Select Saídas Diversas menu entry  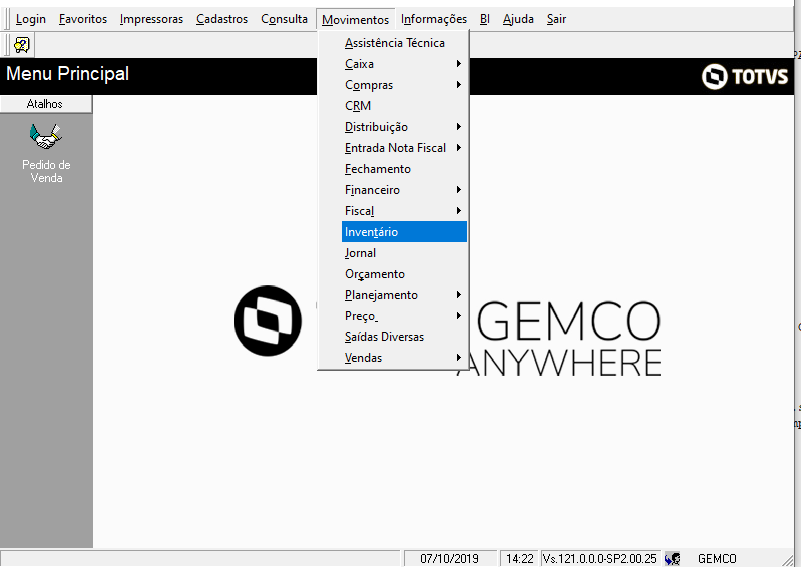[404, 337]
